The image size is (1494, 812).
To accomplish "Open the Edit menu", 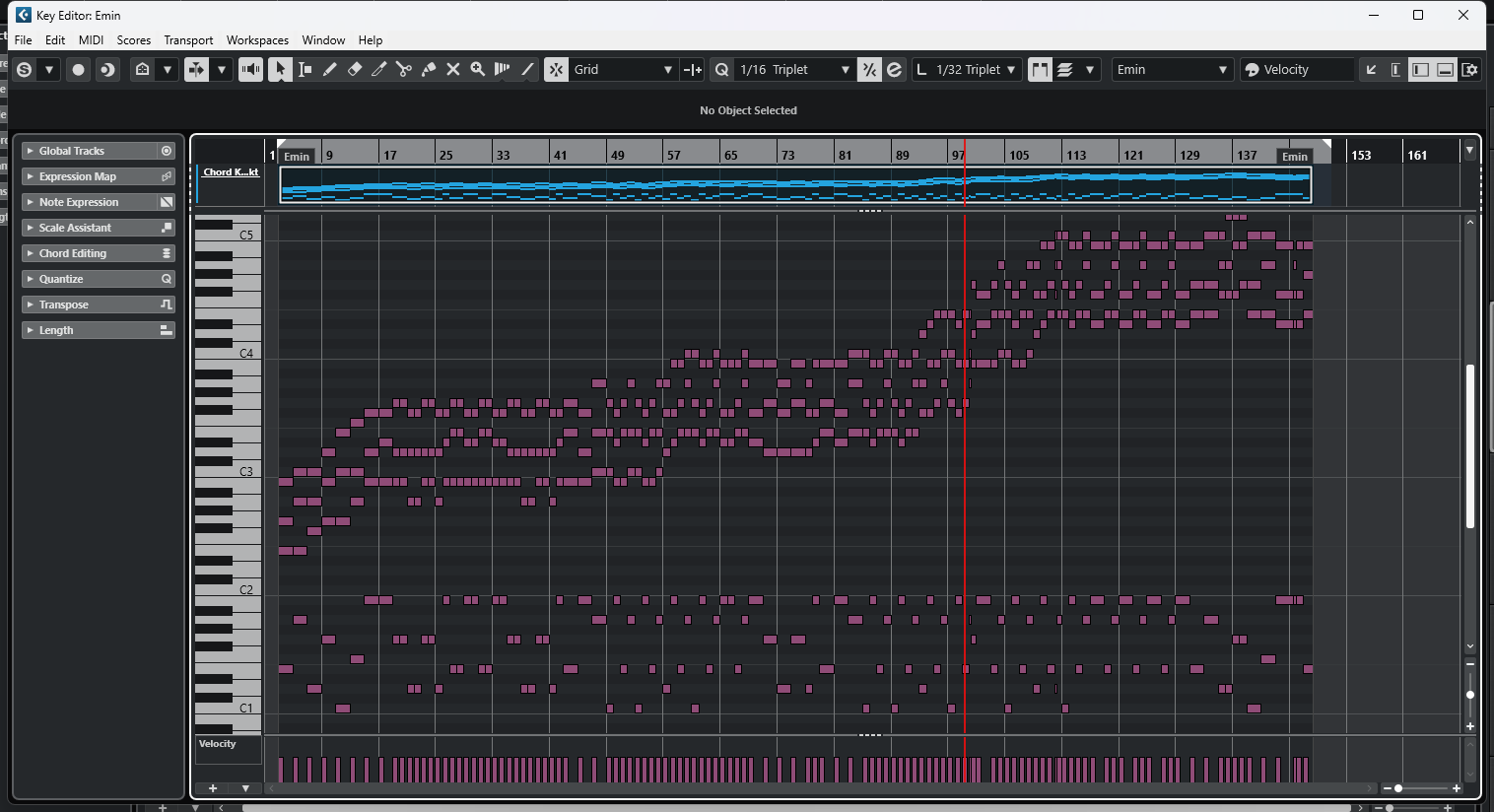I will coord(55,40).
